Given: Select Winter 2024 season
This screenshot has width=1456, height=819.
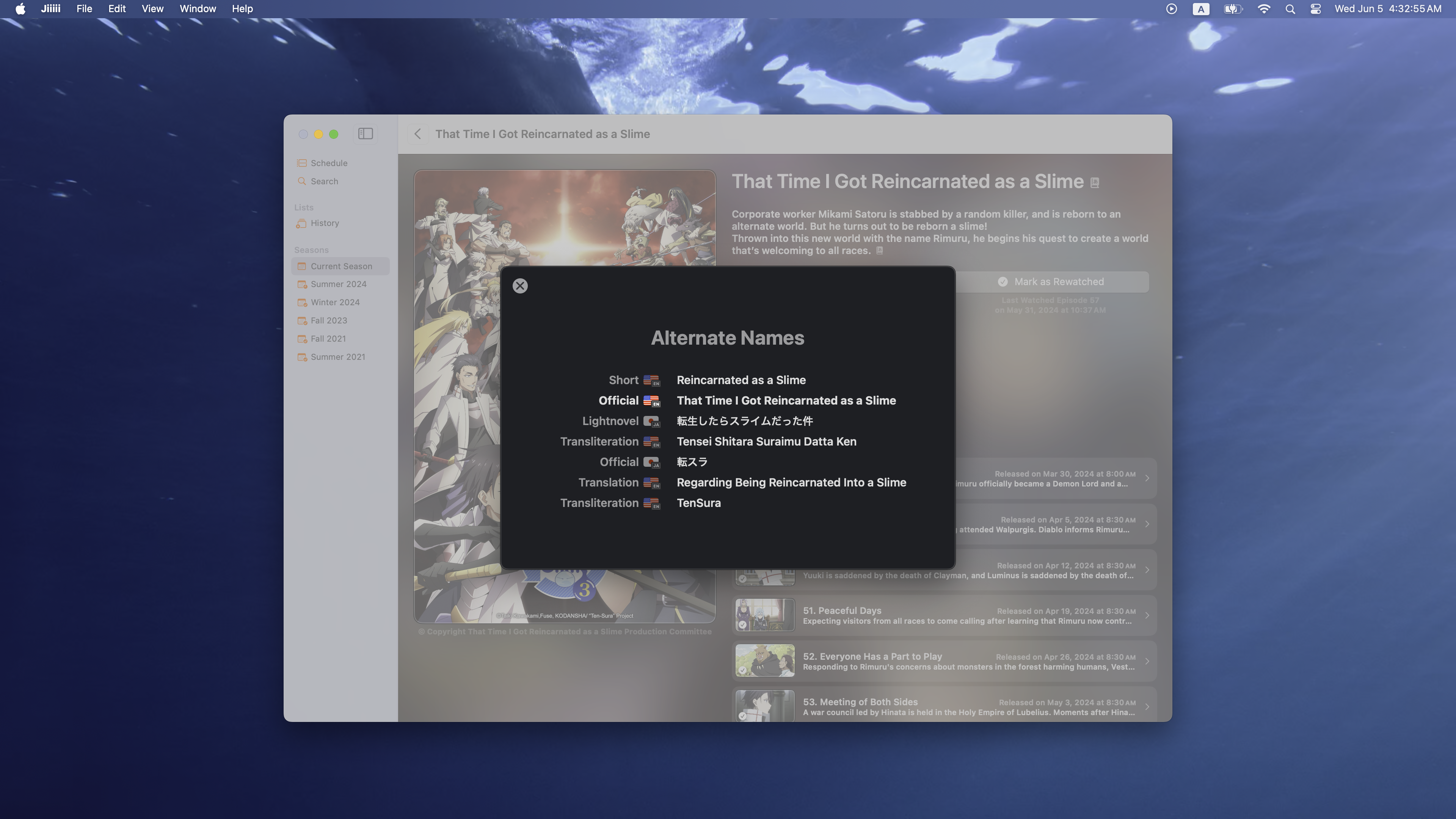Looking at the screenshot, I should coord(334,303).
